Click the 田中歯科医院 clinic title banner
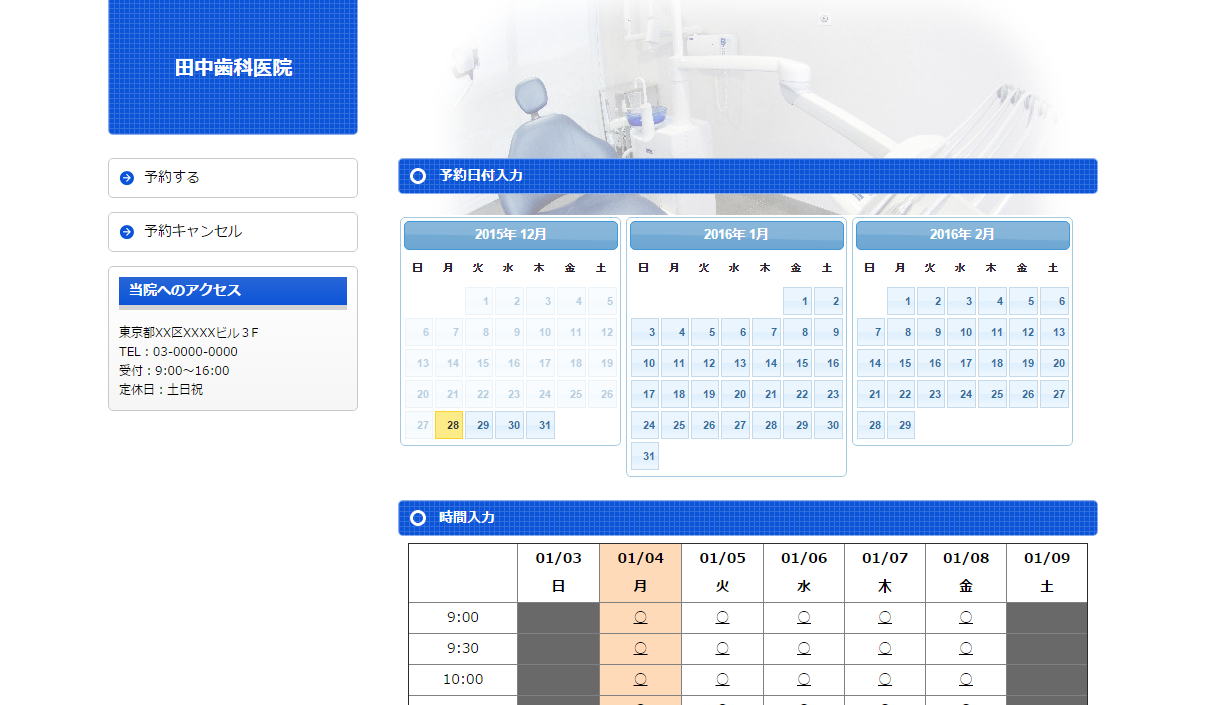The image size is (1229, 705). pos(233,68)
